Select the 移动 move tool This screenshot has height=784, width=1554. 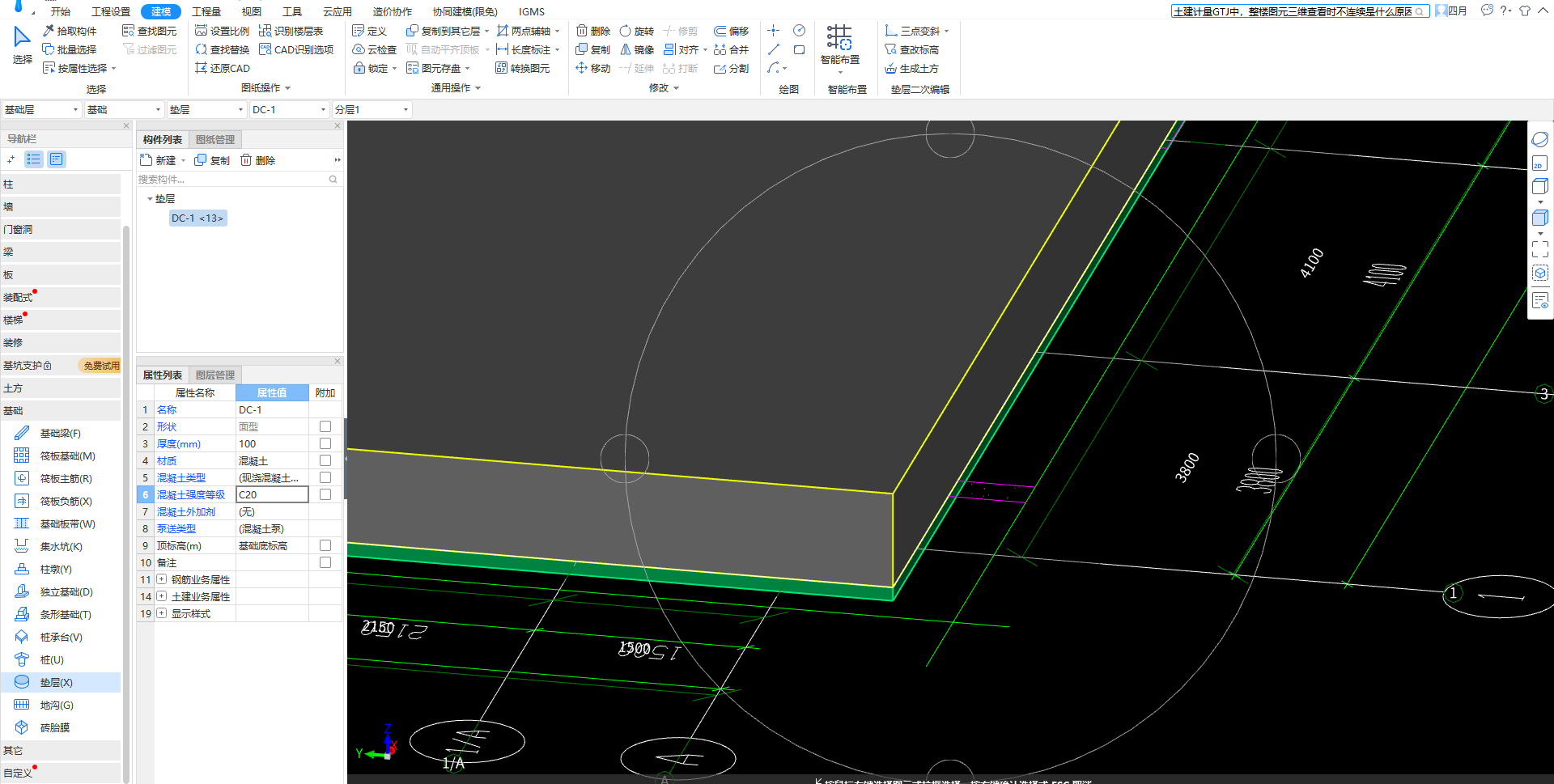[x=593, y=68]
